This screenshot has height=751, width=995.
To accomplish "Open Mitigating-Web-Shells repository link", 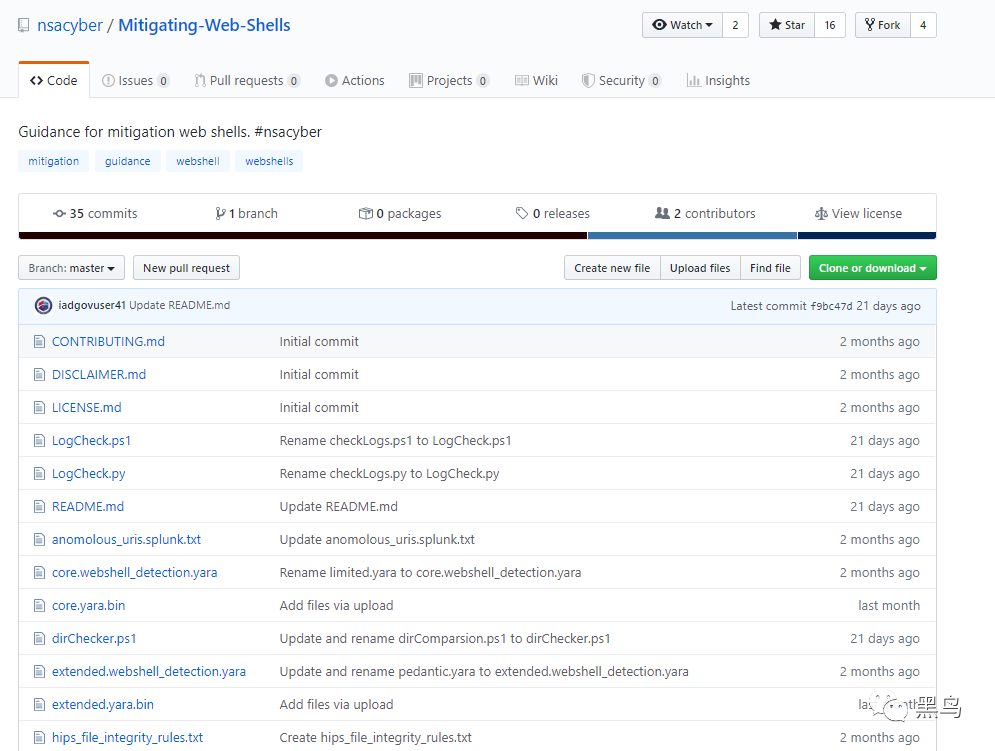I will click(x=204, y=25).
